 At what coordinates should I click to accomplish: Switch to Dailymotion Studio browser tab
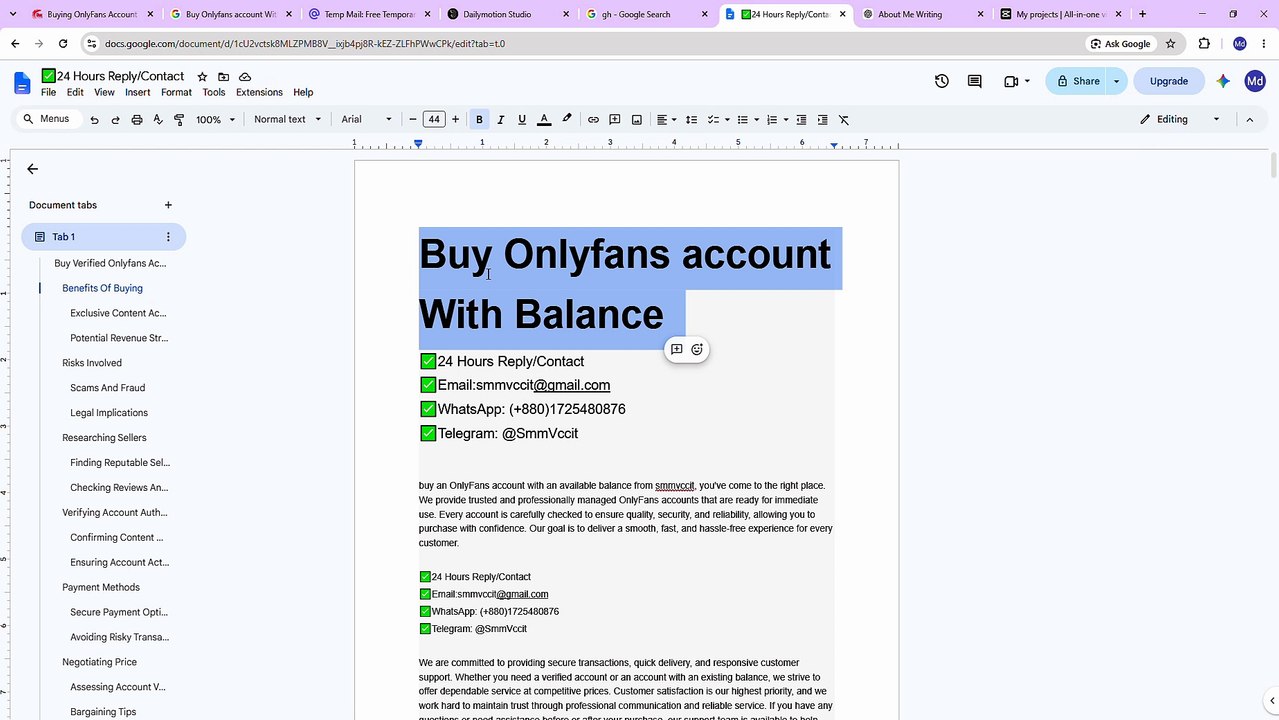[x=510, y=14]
